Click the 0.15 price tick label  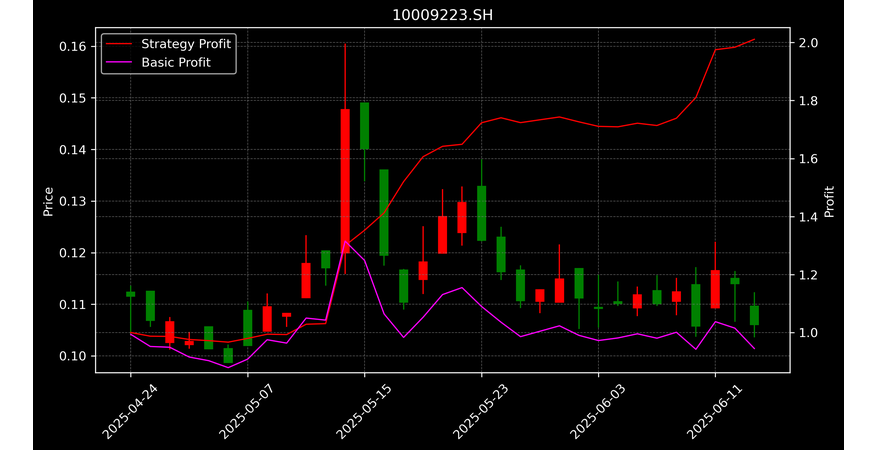click(73, 99)
